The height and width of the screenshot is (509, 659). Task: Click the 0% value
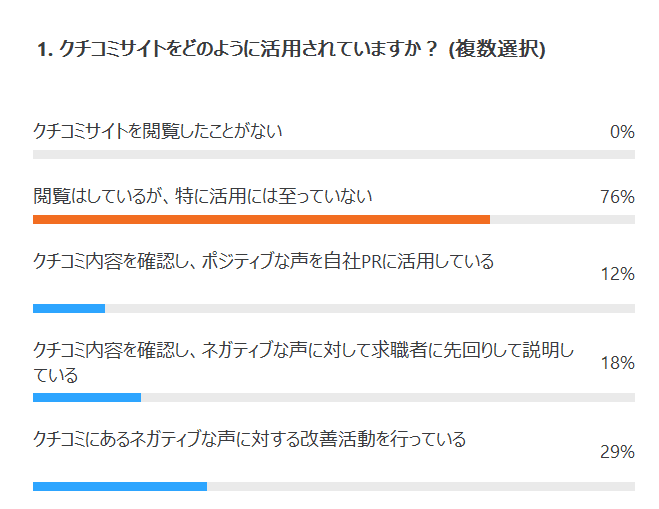(622, 132)
